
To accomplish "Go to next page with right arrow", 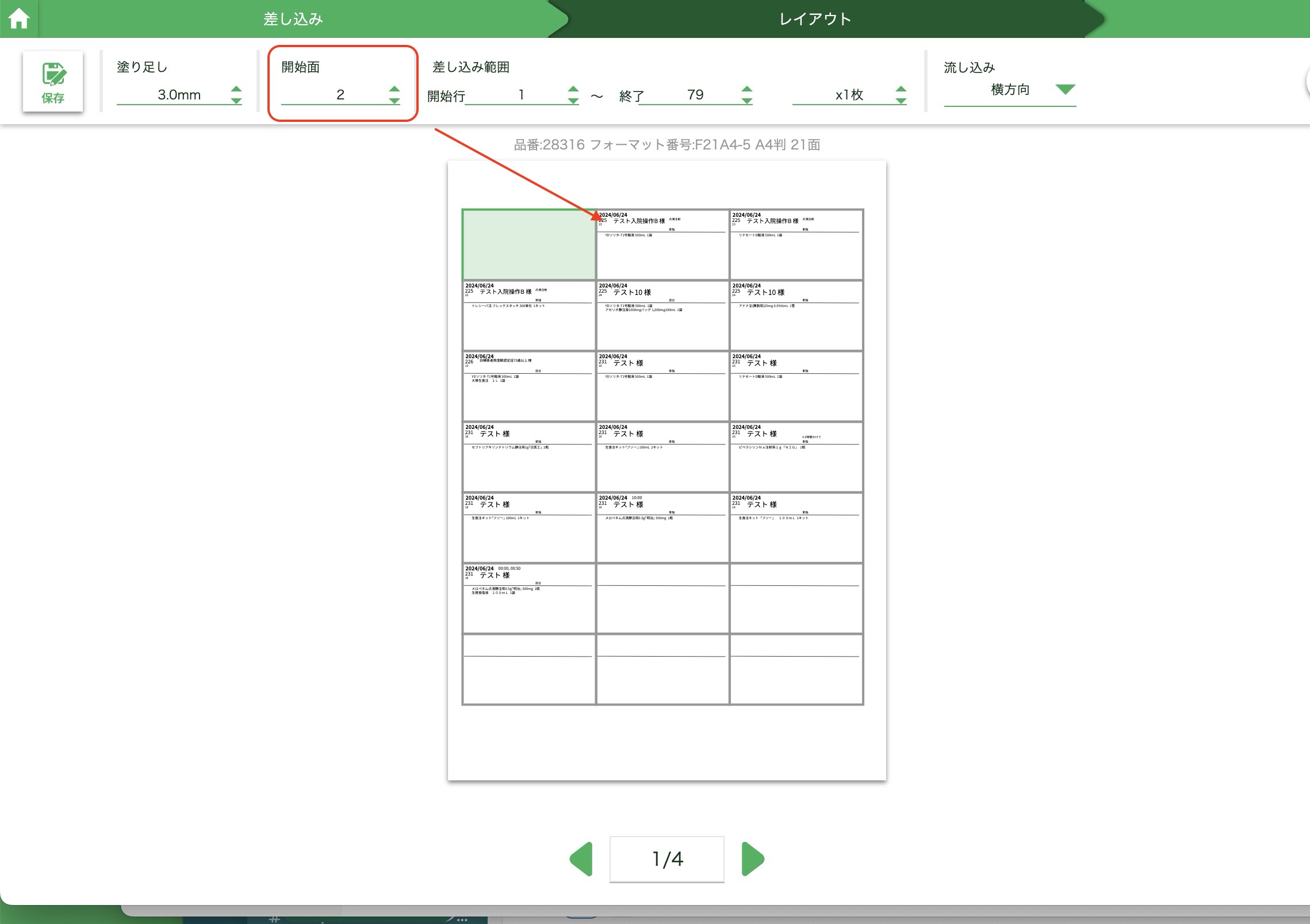I will pyautogui.click(x=752, y=859).
